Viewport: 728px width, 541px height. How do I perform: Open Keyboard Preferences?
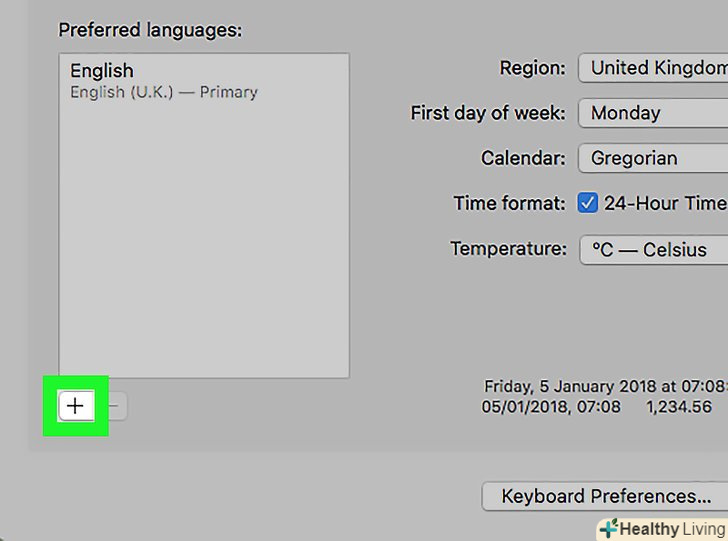(x=605, y=496)
